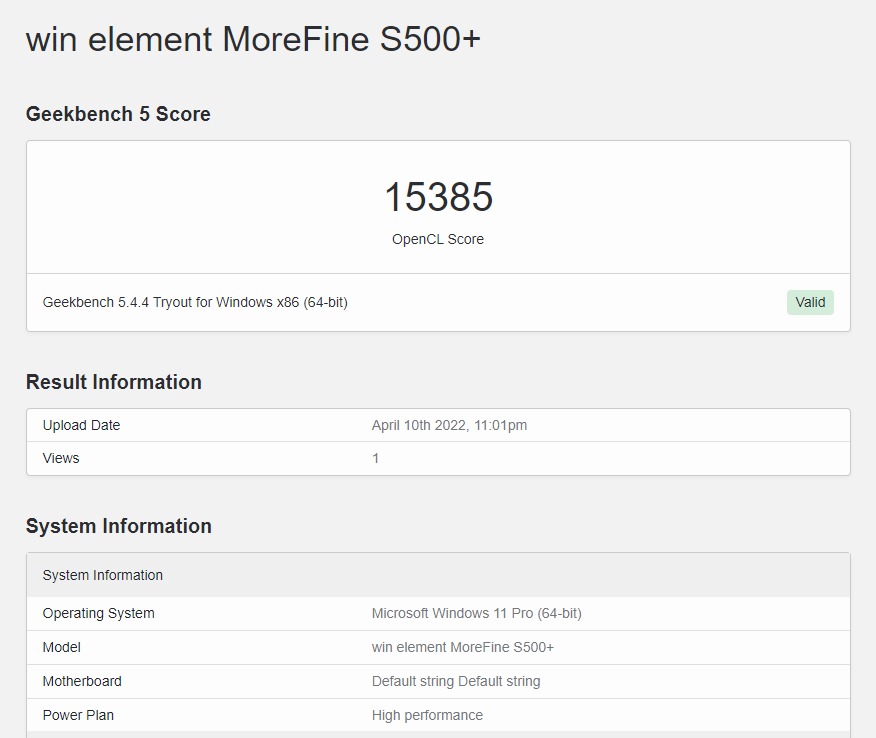
Task: Click the High performance power plan value
Action: point(427,715)
